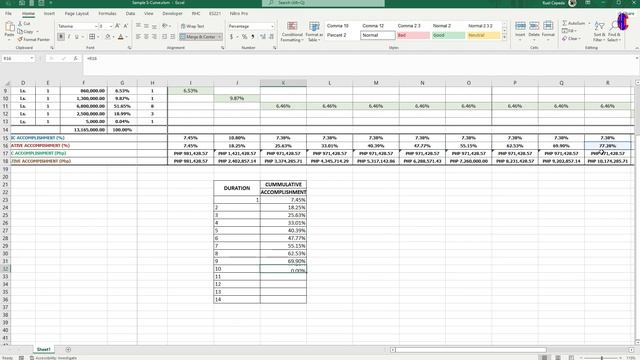Toggle Wrap Text
The image size is (640, 360).
coord(192,26)
